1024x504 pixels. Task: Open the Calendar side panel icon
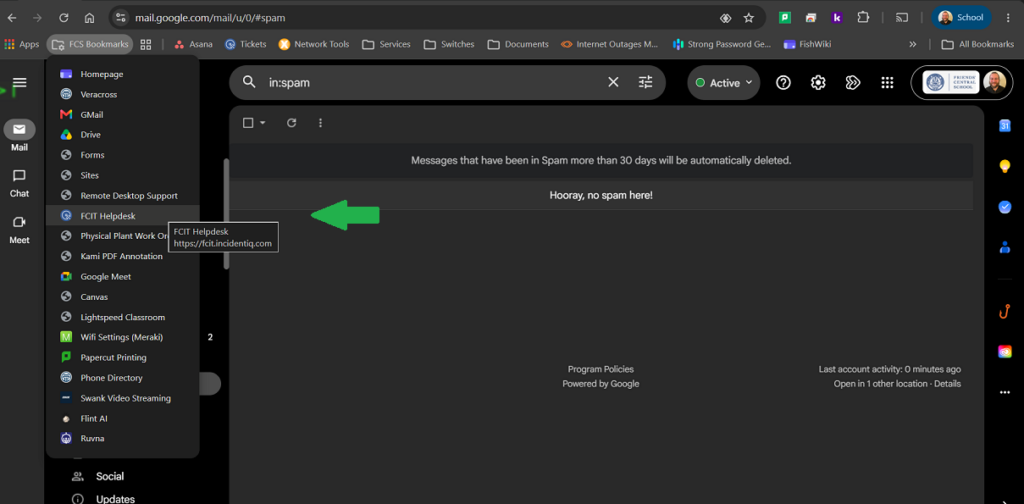point(1004,126)
